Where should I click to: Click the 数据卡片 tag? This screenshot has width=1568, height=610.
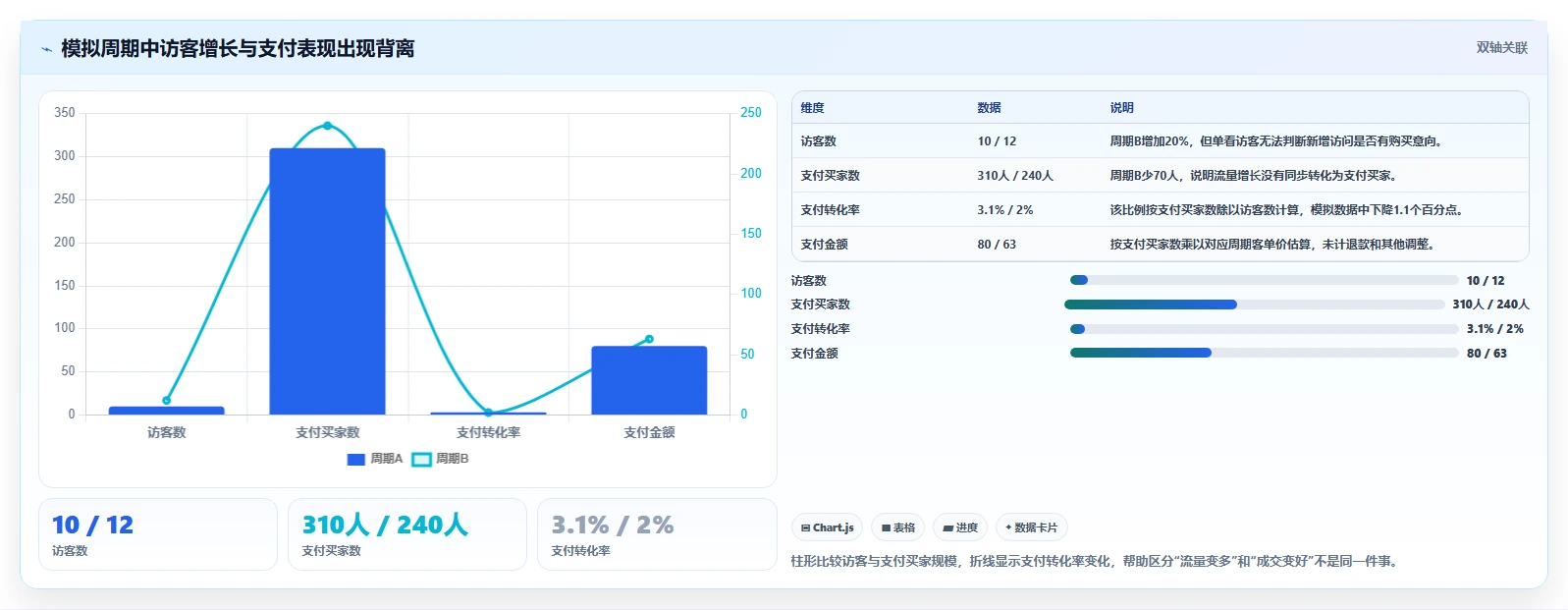coord(1031,527)
